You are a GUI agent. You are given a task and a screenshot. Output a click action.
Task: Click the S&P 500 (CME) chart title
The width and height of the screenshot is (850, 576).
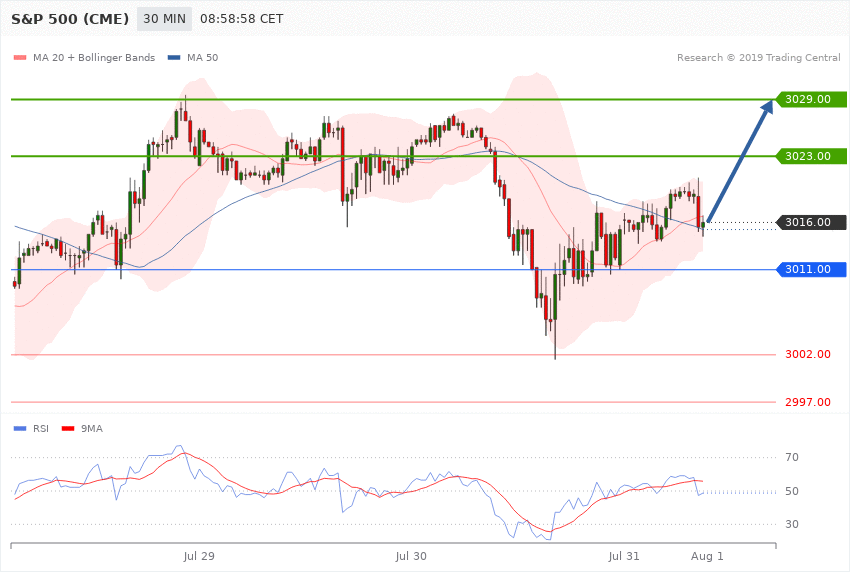pyautogui.click(x=70, y=19)
